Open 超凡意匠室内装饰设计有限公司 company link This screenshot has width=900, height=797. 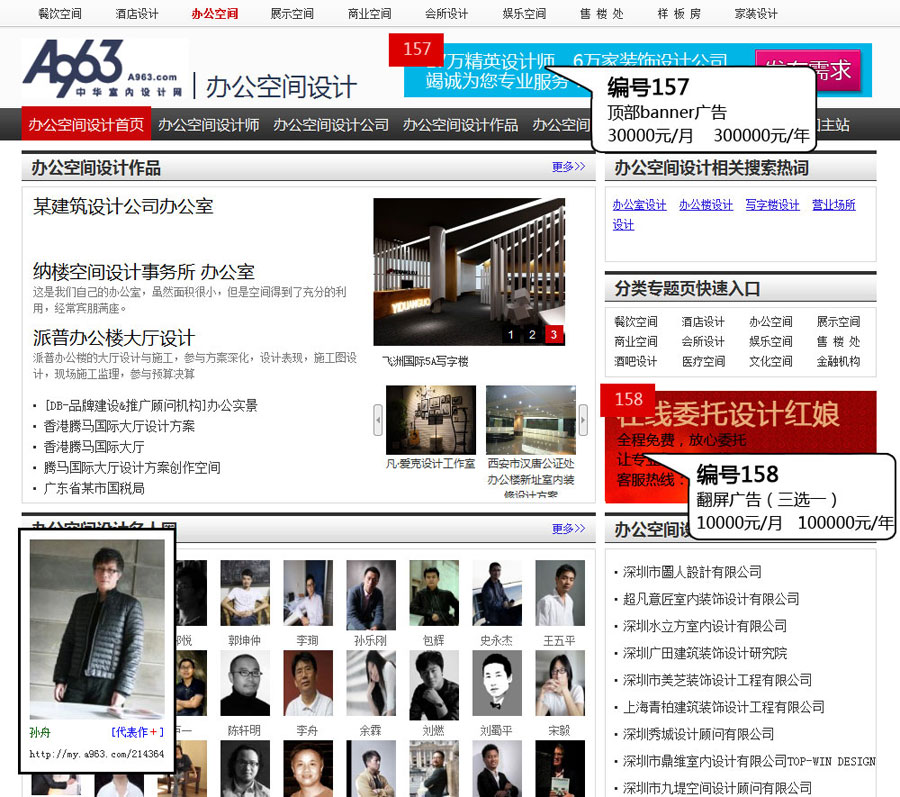pyautogui.click(x=711, y=599)
